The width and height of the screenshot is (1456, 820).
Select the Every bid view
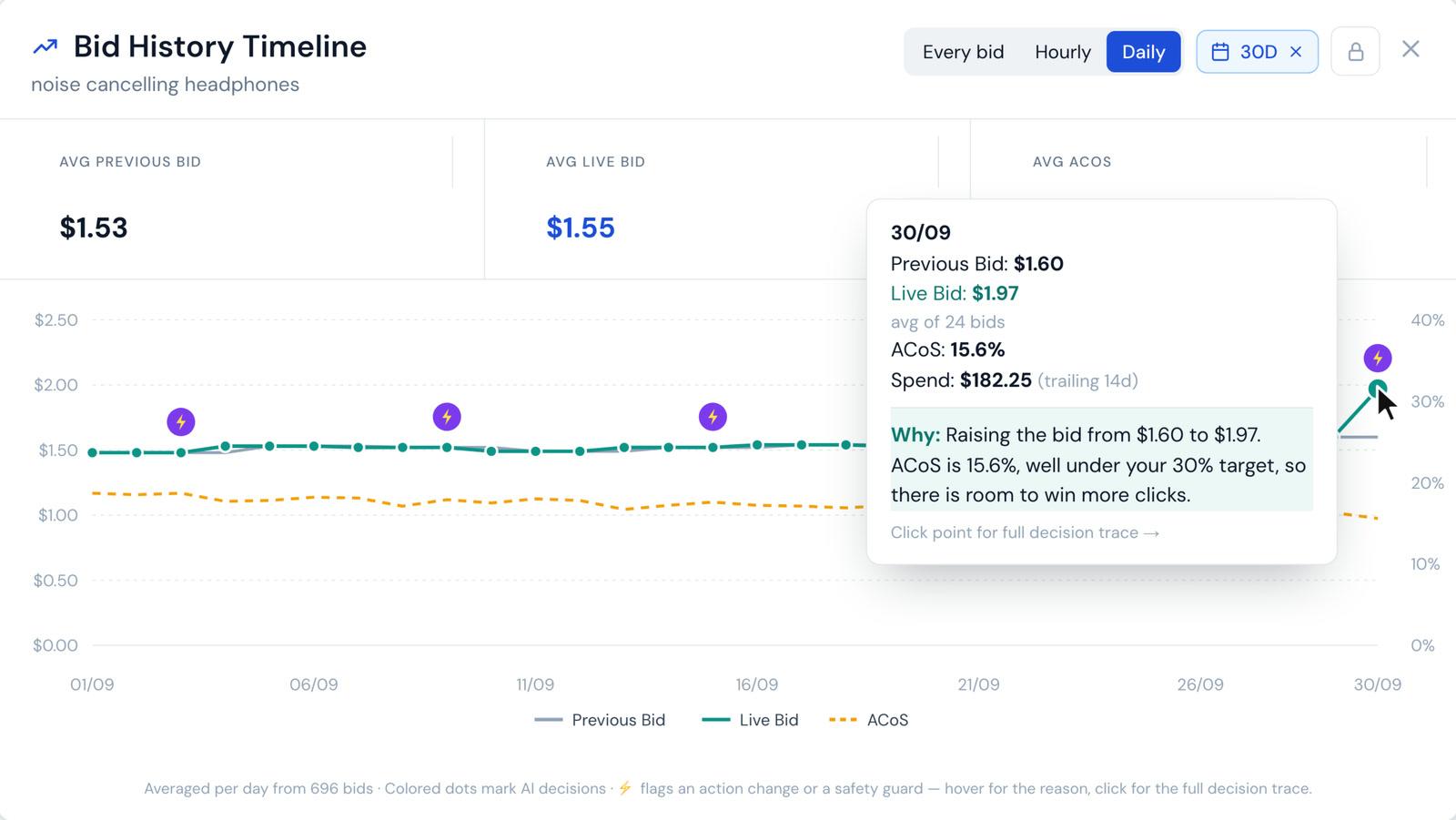(x=963, y=52)
